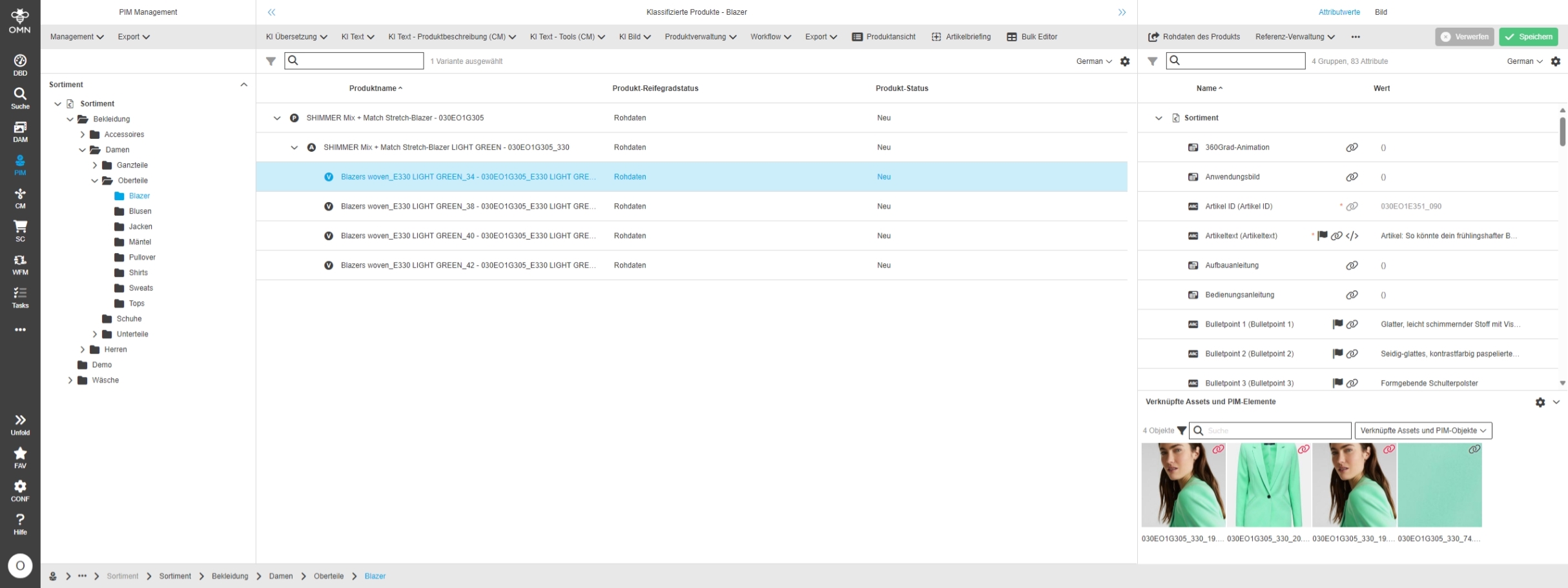Open Verknüpfte Assets und PIM-Objekte dropdown
The width and height of the screenshot is (1568, 588).
click(1423, 431)
